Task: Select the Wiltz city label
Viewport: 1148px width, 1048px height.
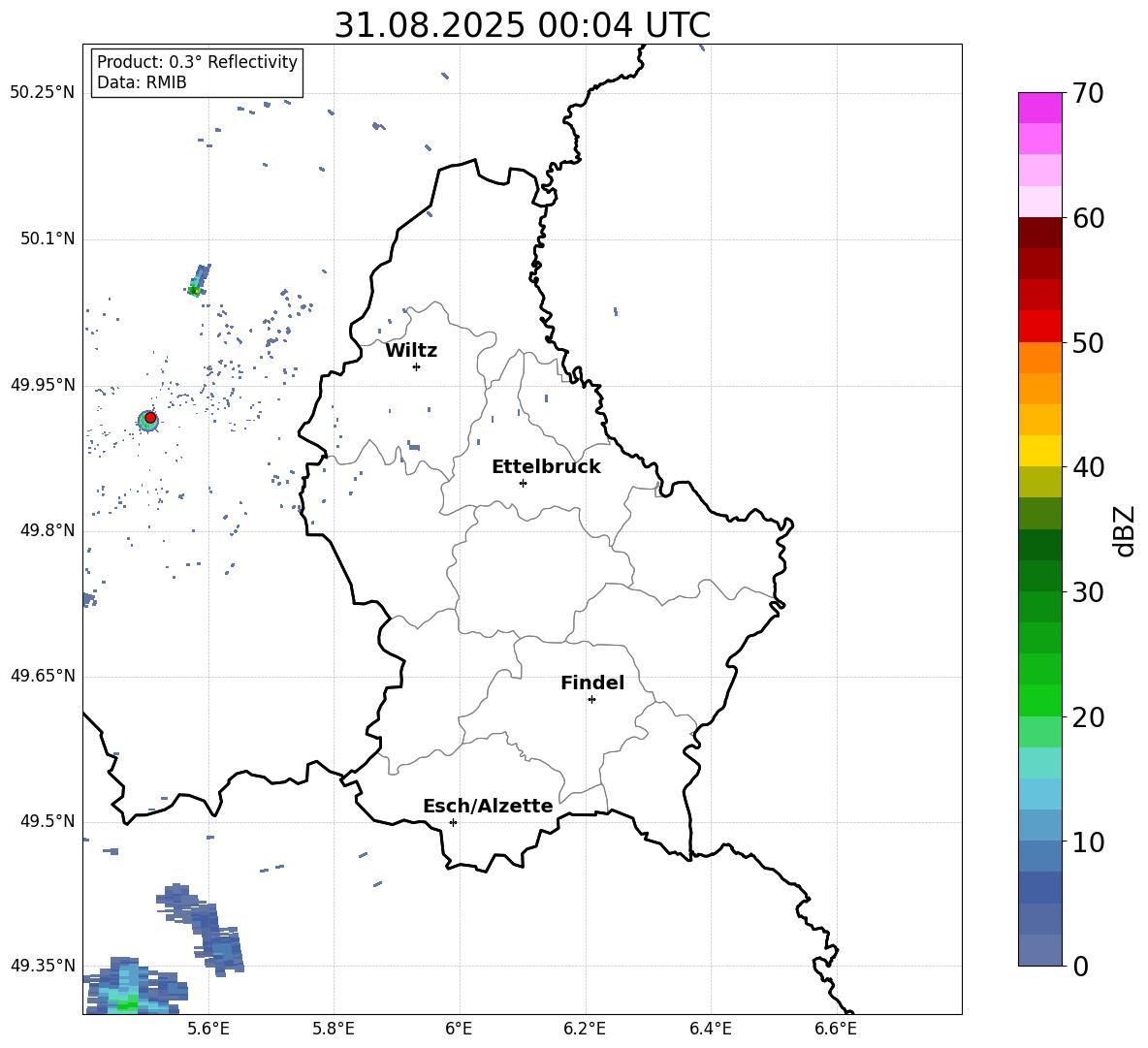Action: click(411, 351)
